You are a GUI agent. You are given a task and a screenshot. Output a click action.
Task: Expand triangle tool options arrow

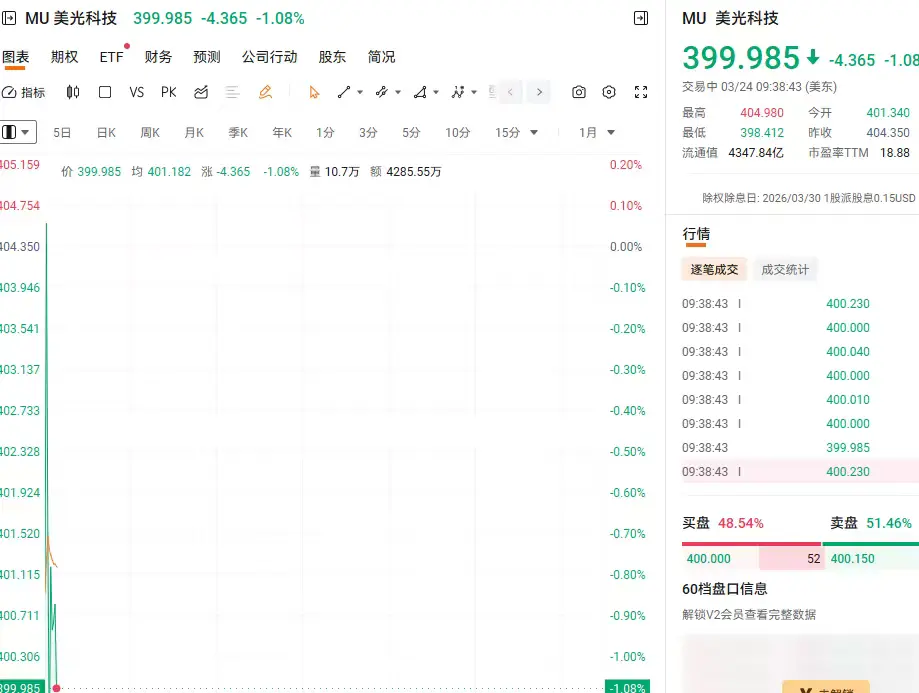435,92
